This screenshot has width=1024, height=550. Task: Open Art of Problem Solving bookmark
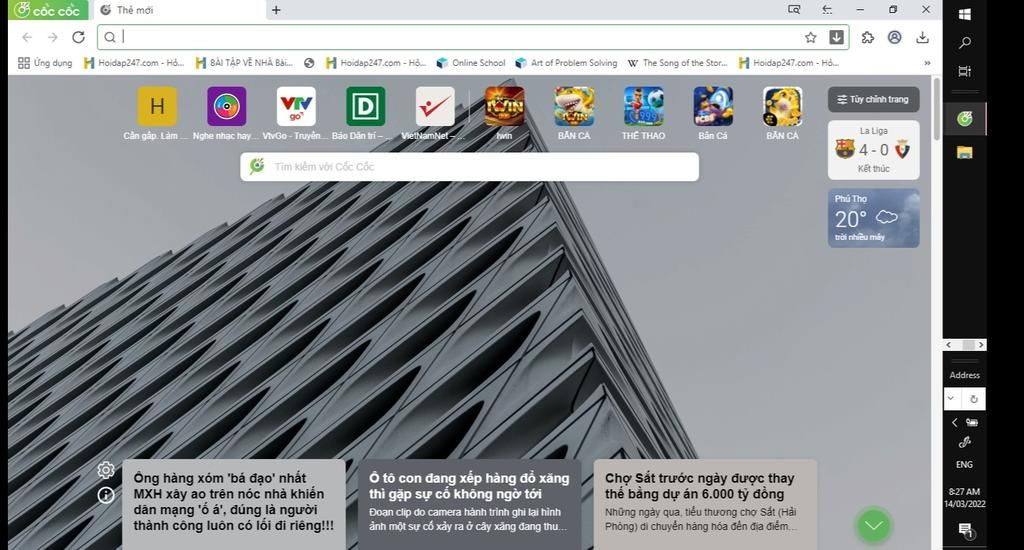566,63
